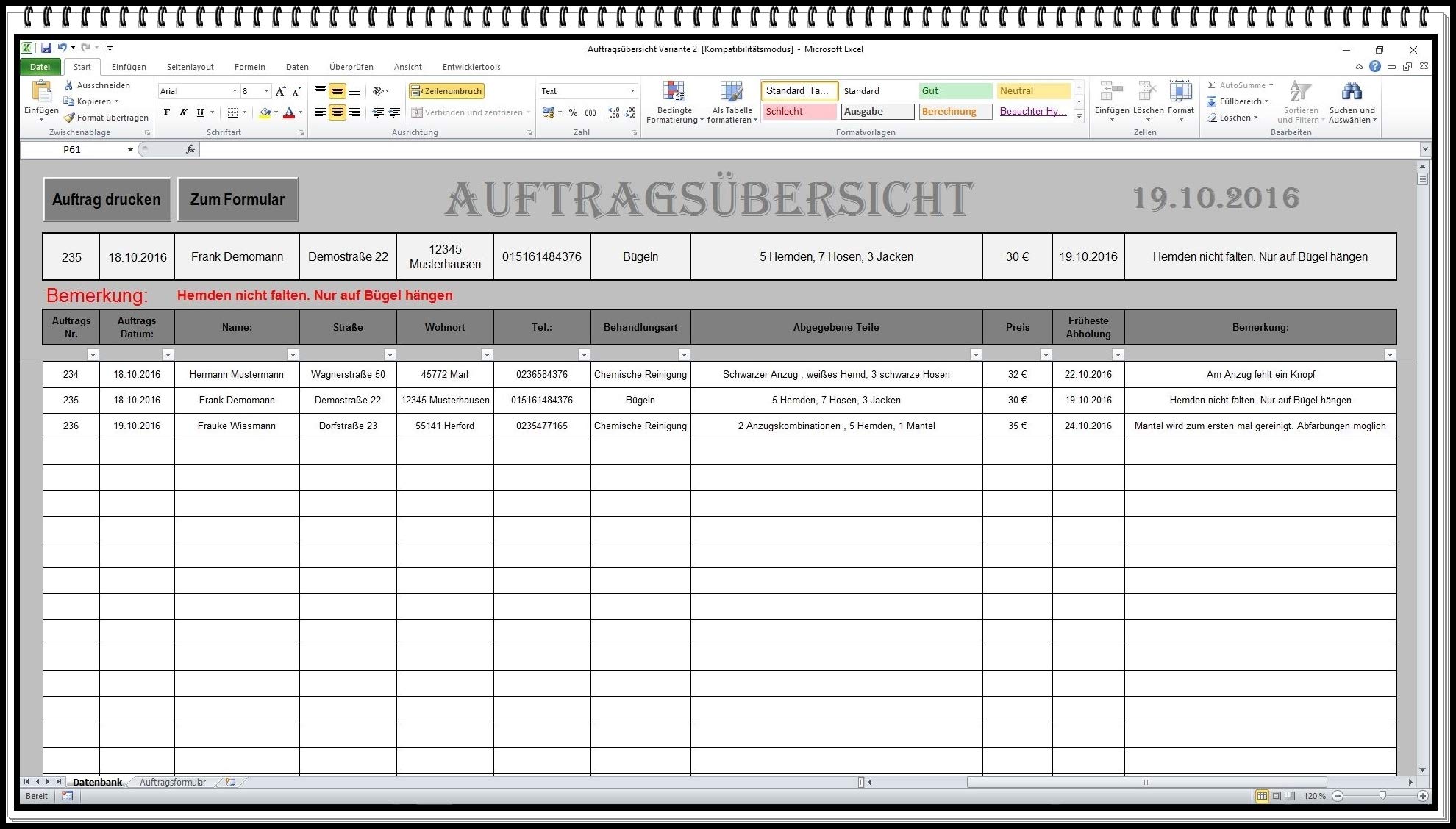Open Bedingte Formatierung menu

pos(674,102)
